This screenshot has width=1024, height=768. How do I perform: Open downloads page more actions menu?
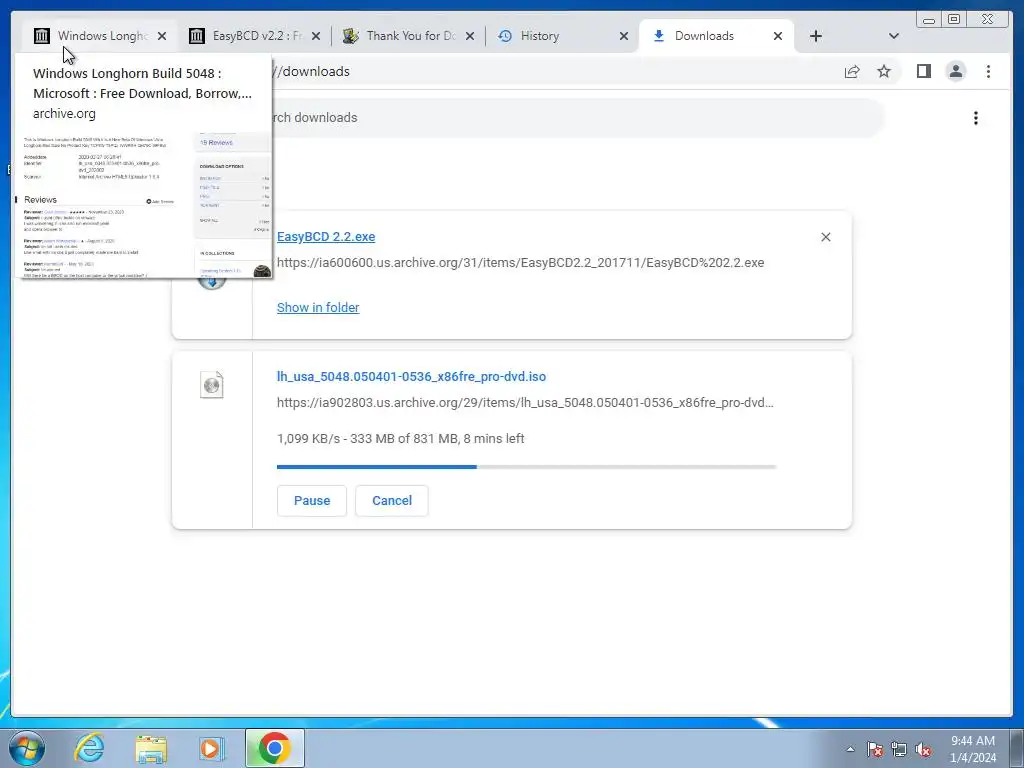[x=976, y=118]
